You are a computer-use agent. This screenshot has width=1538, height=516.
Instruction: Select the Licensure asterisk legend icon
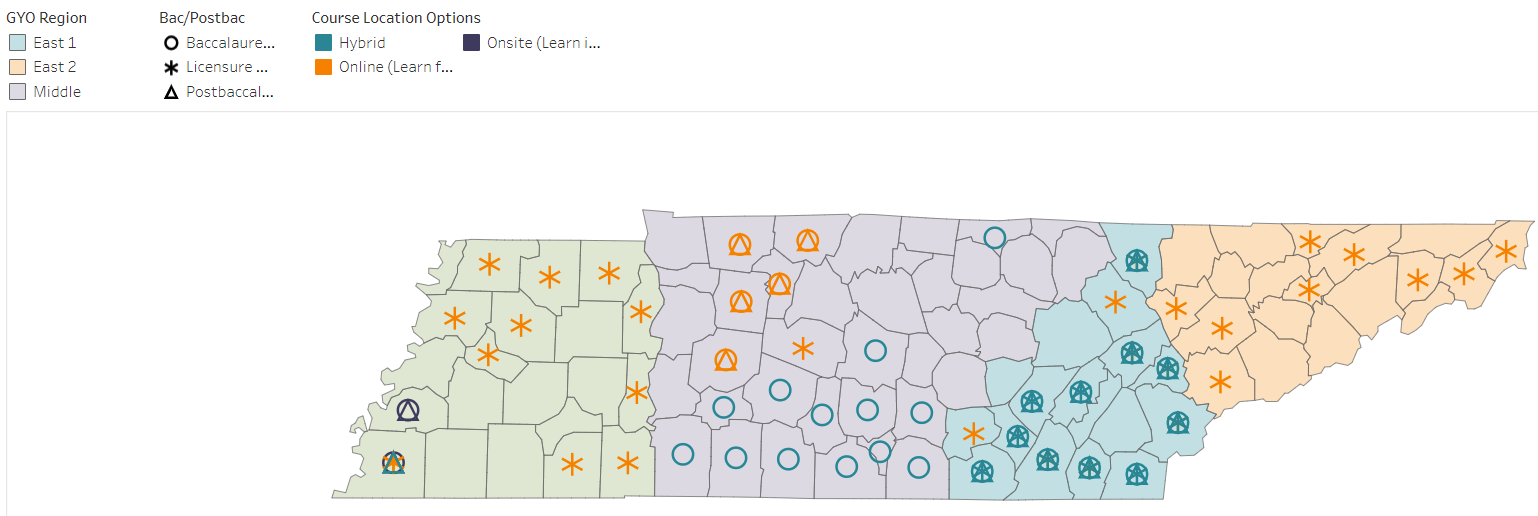[x=171, y=67]
